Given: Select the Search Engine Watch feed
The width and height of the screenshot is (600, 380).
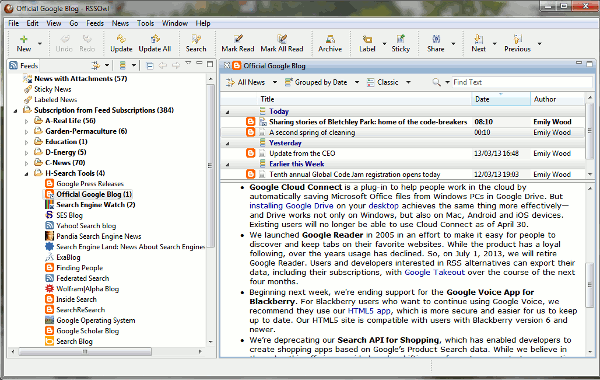Looking at the screenshot, I should pos(96,205).
